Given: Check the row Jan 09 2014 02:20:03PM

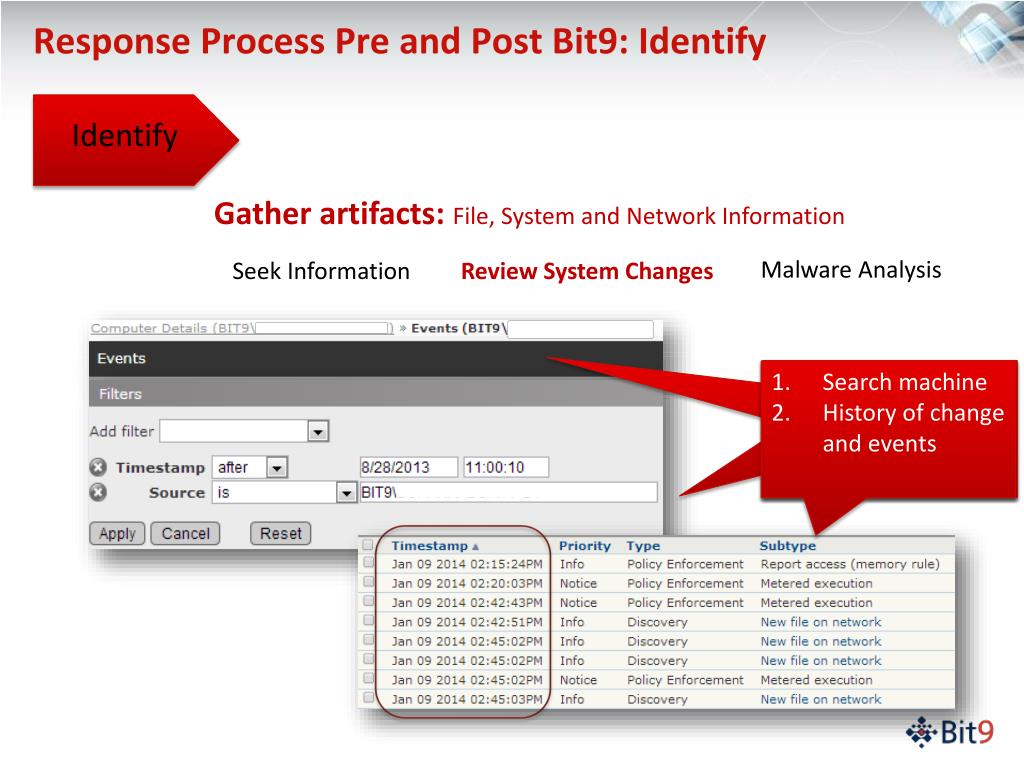Looking at the screenshot, I should point(368,582).
